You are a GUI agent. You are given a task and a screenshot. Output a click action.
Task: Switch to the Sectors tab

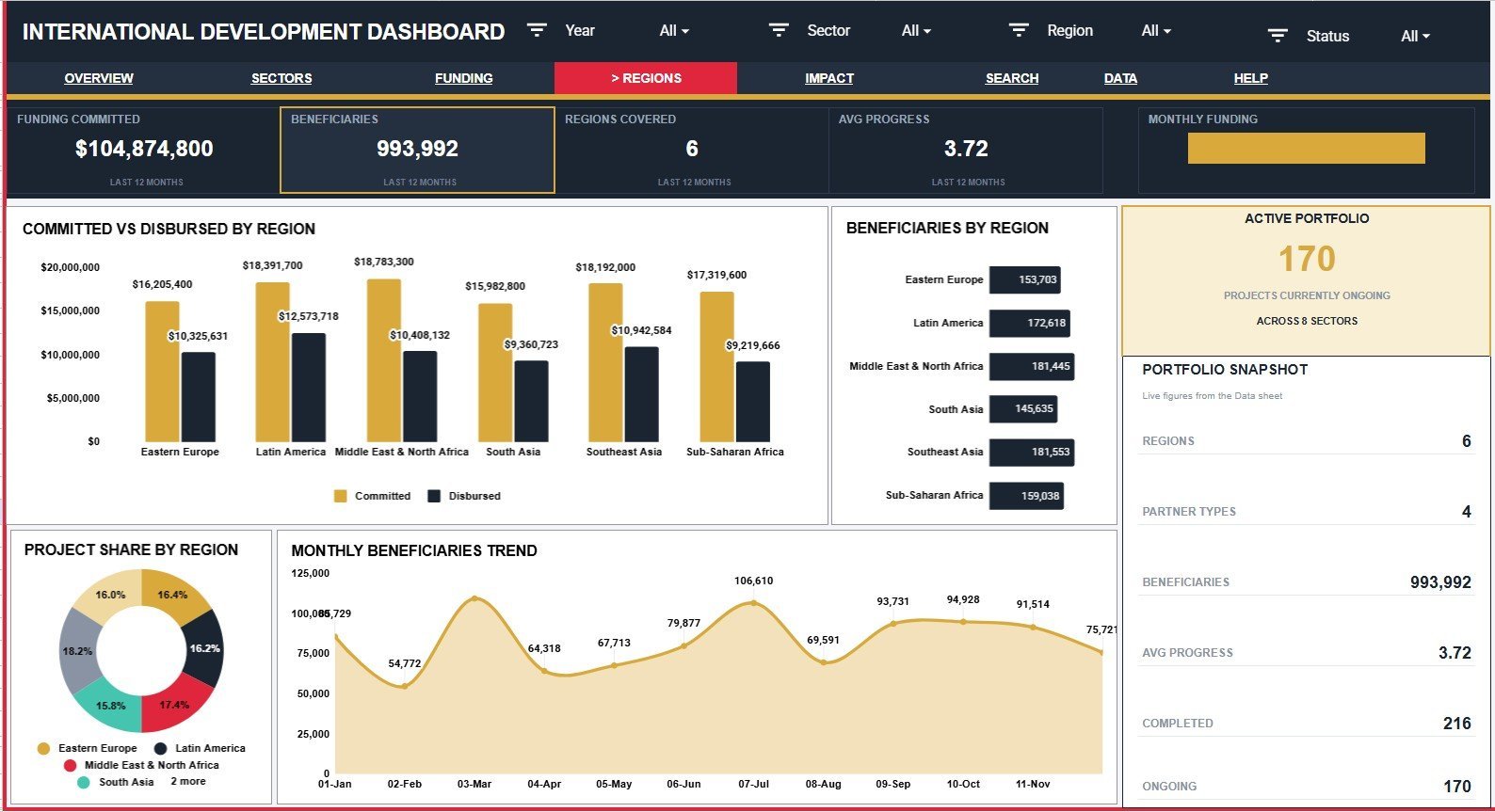tap(281, 78)
